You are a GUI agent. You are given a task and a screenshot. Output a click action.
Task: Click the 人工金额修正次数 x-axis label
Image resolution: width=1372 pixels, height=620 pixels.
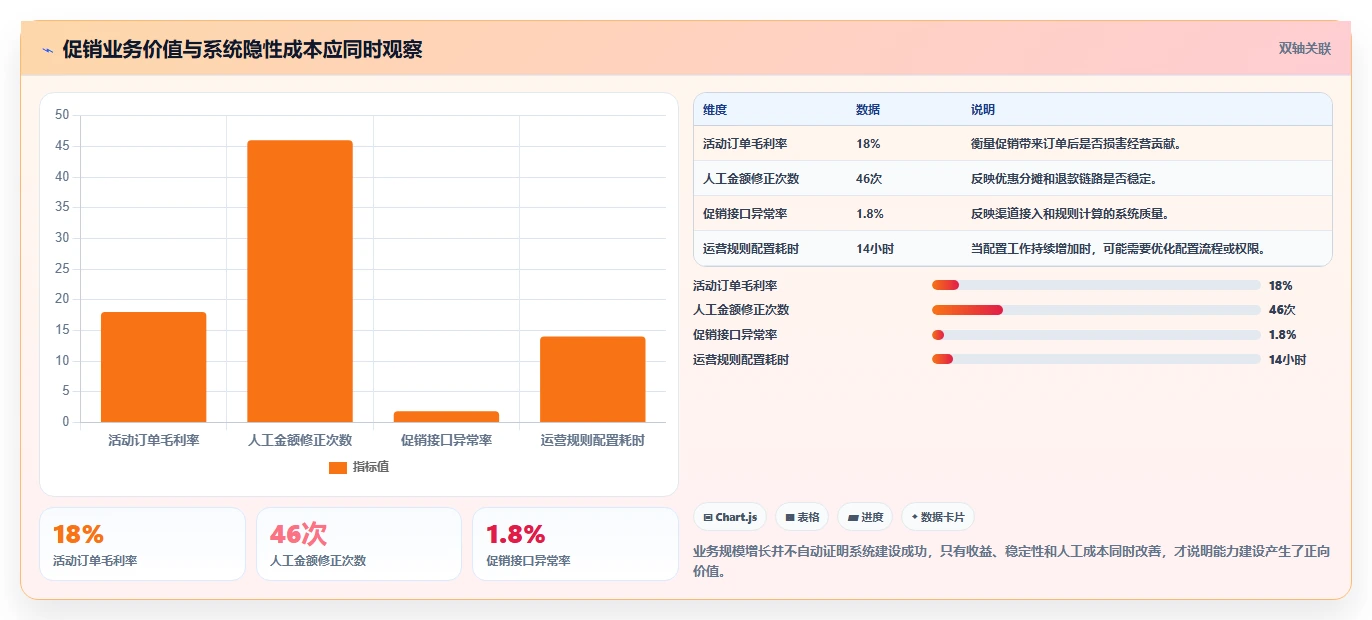[x=300, y=440]
